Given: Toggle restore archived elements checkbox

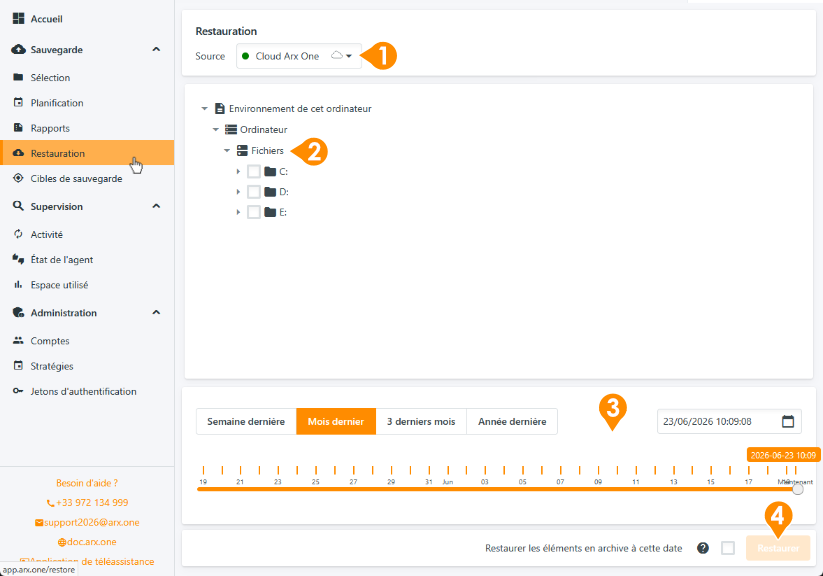Looking at the screenshot, I should [728, 548].
